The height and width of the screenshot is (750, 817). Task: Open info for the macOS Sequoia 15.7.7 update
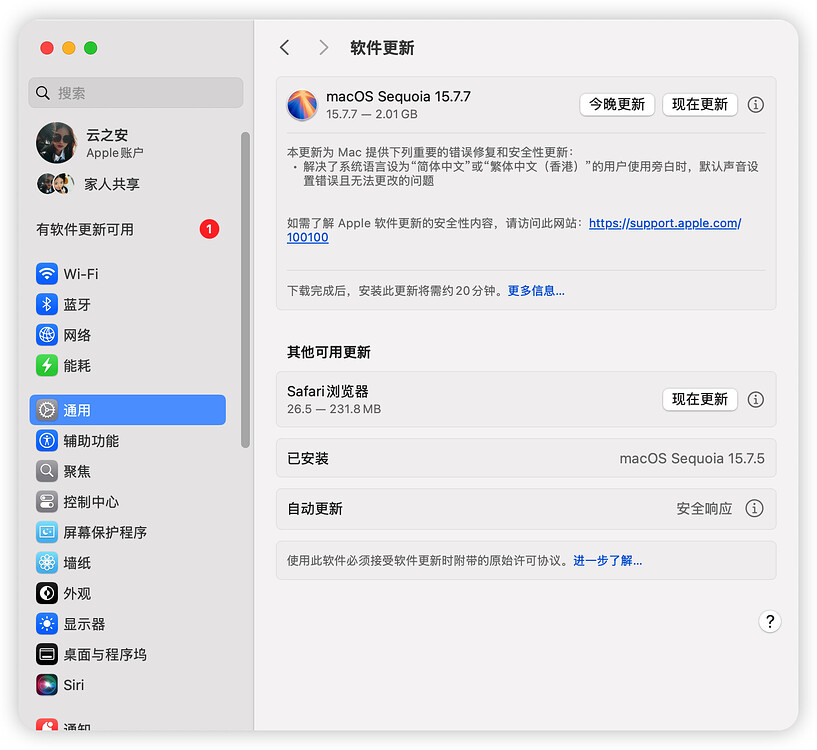(x=756, y=105)
